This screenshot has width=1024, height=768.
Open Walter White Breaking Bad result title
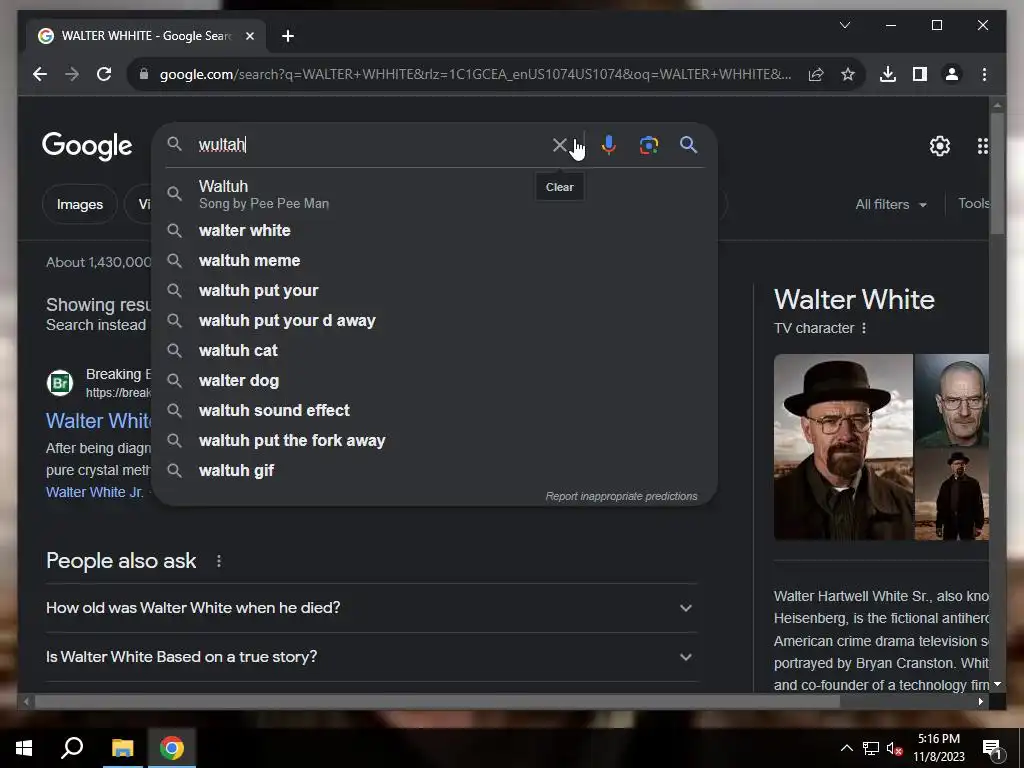tap(98, 421)
